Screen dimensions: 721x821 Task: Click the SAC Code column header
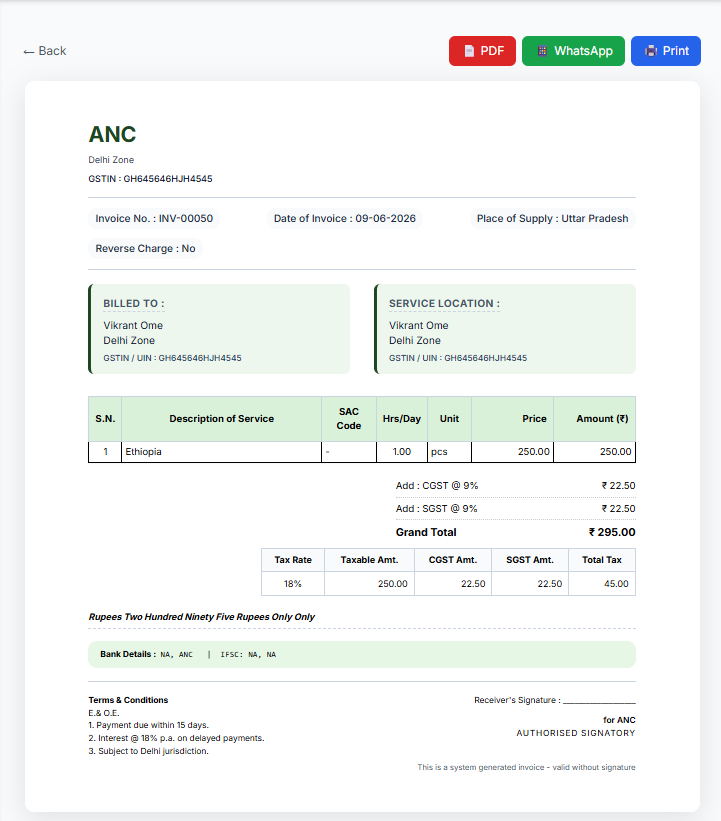point(349,419)
